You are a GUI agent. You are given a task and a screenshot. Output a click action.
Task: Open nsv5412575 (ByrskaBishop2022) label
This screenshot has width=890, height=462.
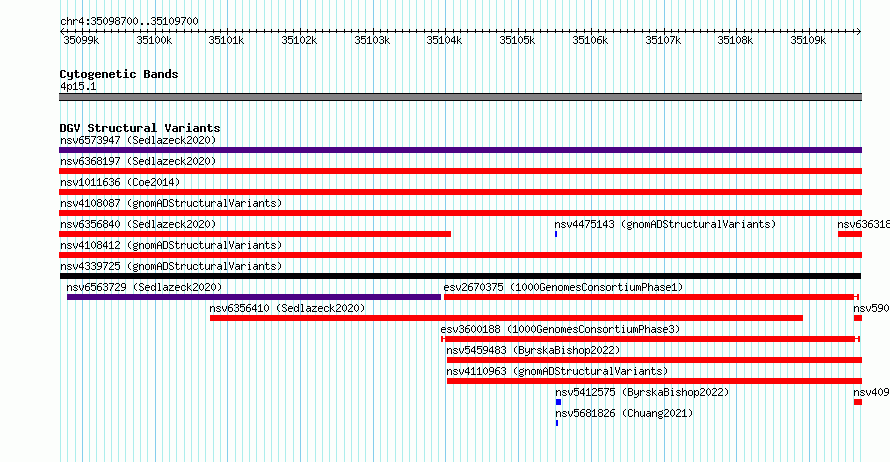pos(642,392)
